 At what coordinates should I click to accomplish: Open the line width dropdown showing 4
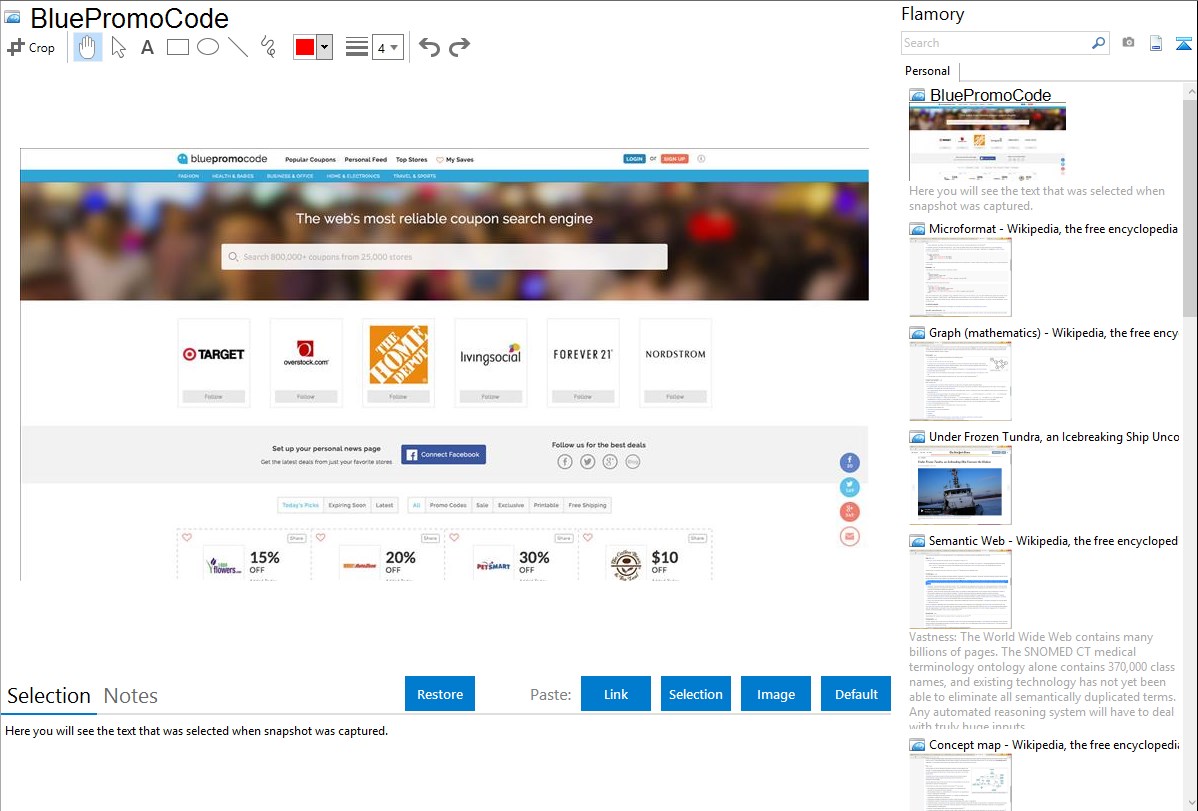point(388,47)
